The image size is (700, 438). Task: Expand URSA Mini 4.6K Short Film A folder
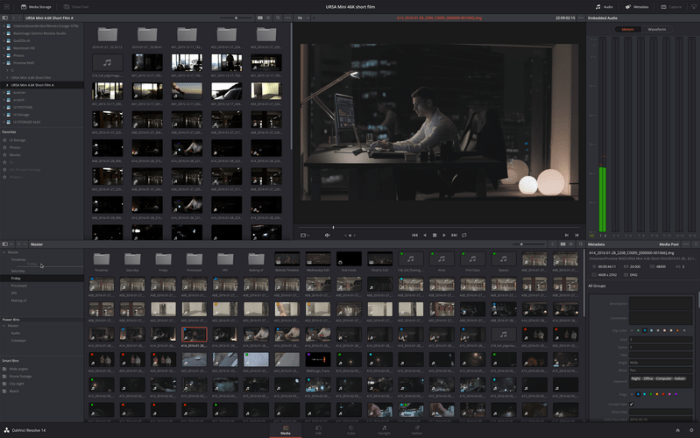(x=7, y=85)
